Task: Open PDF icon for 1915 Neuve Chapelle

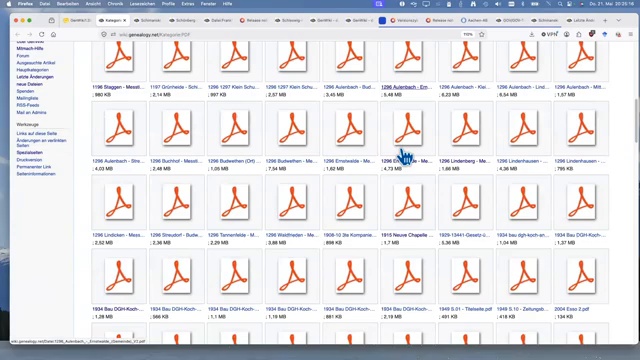Action: [x=407, y=202]
